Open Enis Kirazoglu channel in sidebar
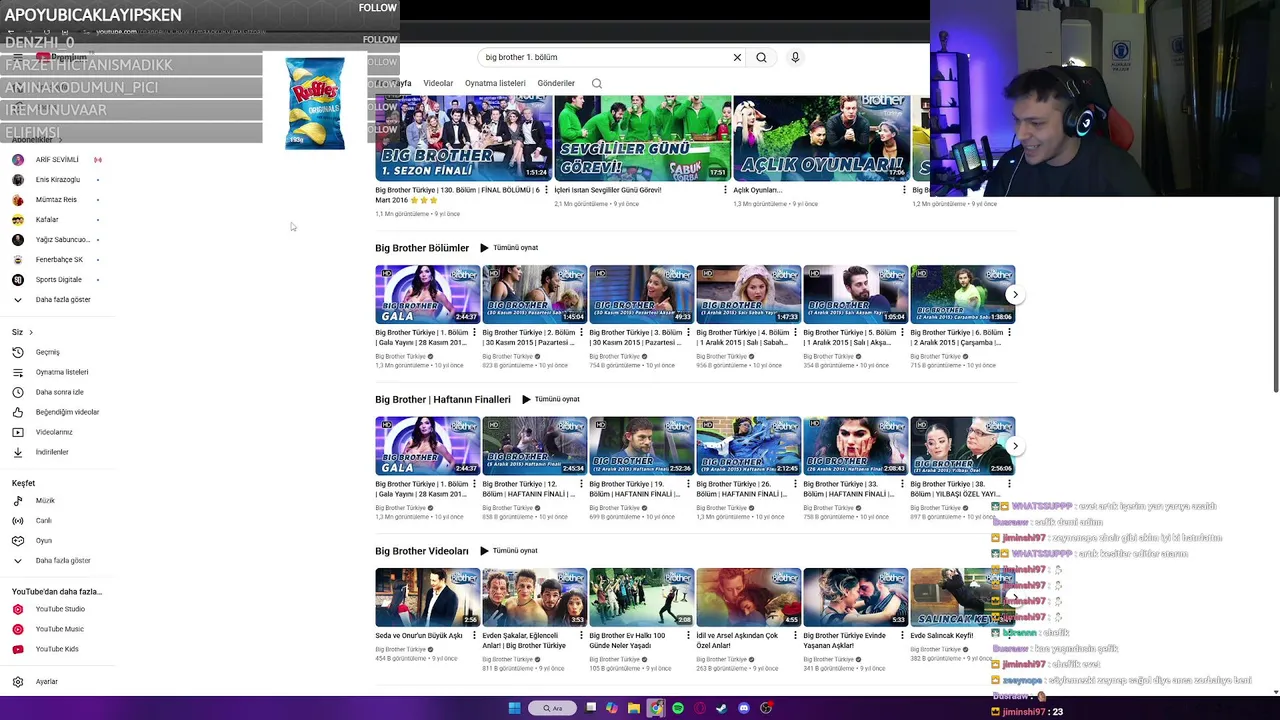 point(57,180)
